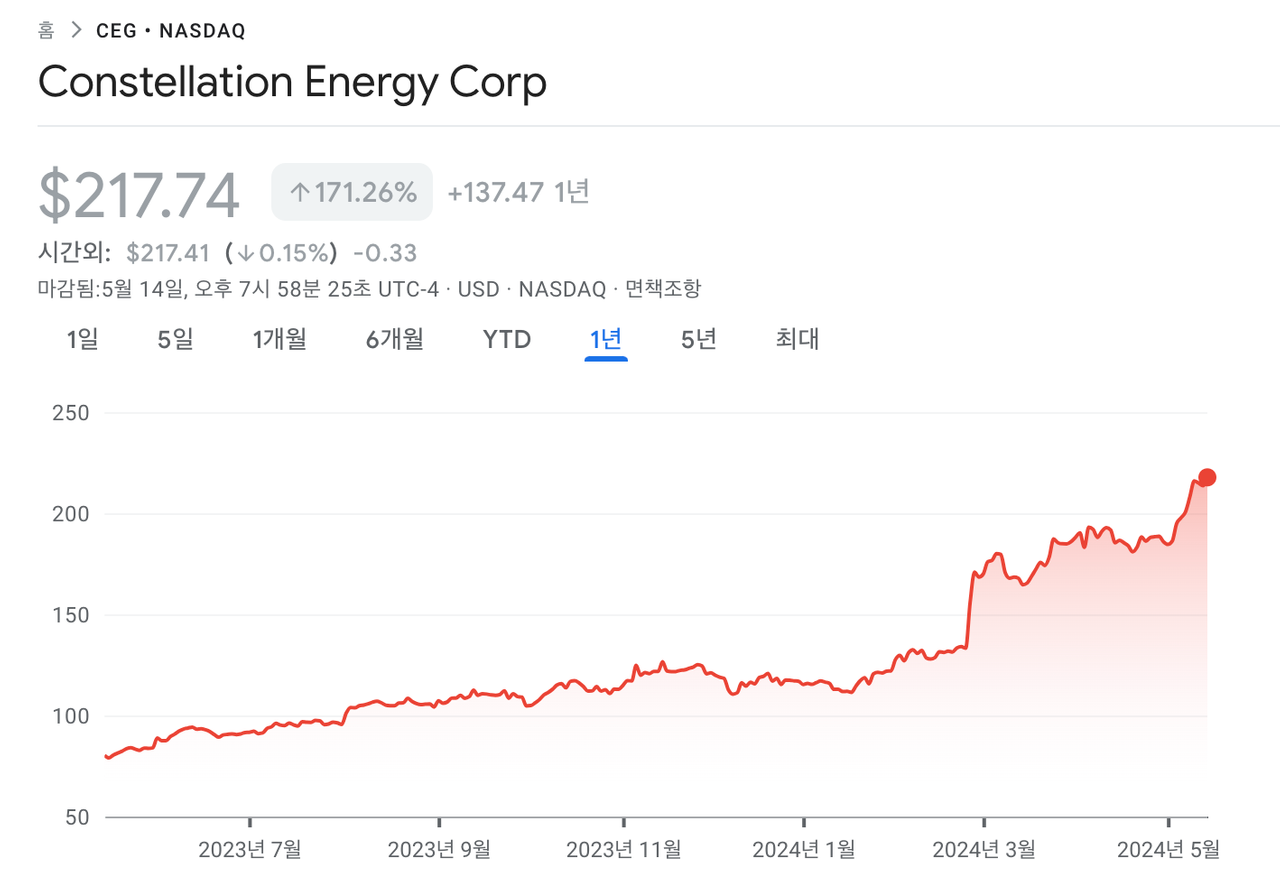
Task: Open the 면책조항 disclaimer link
Action: click(663, 290)
